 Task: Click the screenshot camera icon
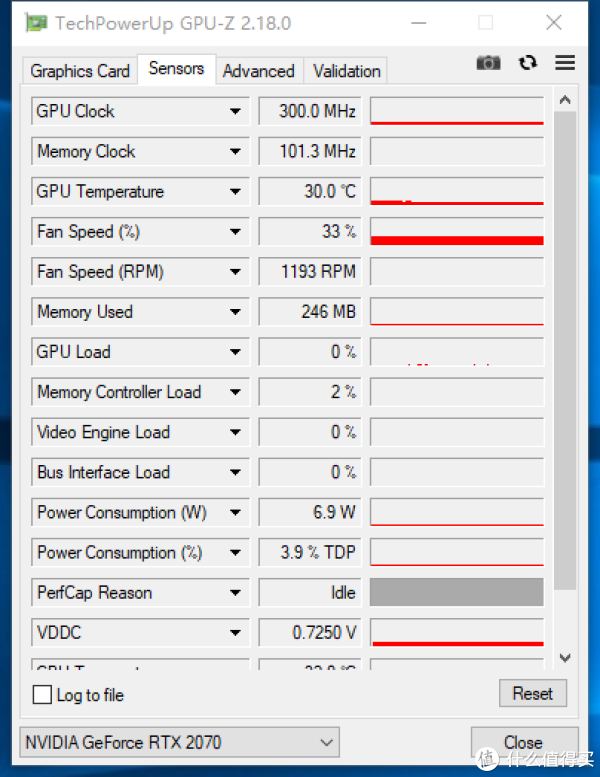488,63
